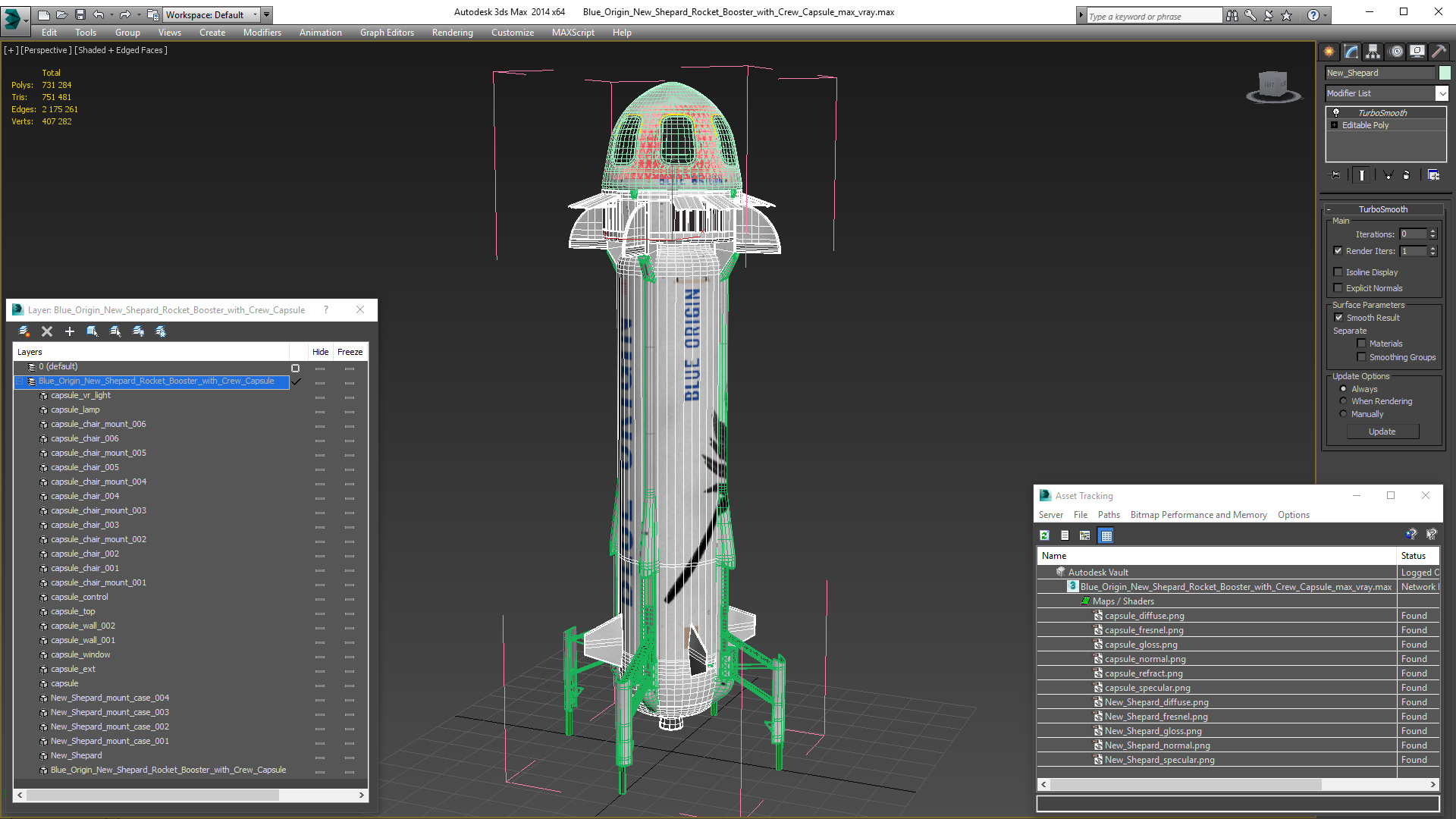
Task: Toggle Show End Result icon
Action: (x=1362, y=175)
